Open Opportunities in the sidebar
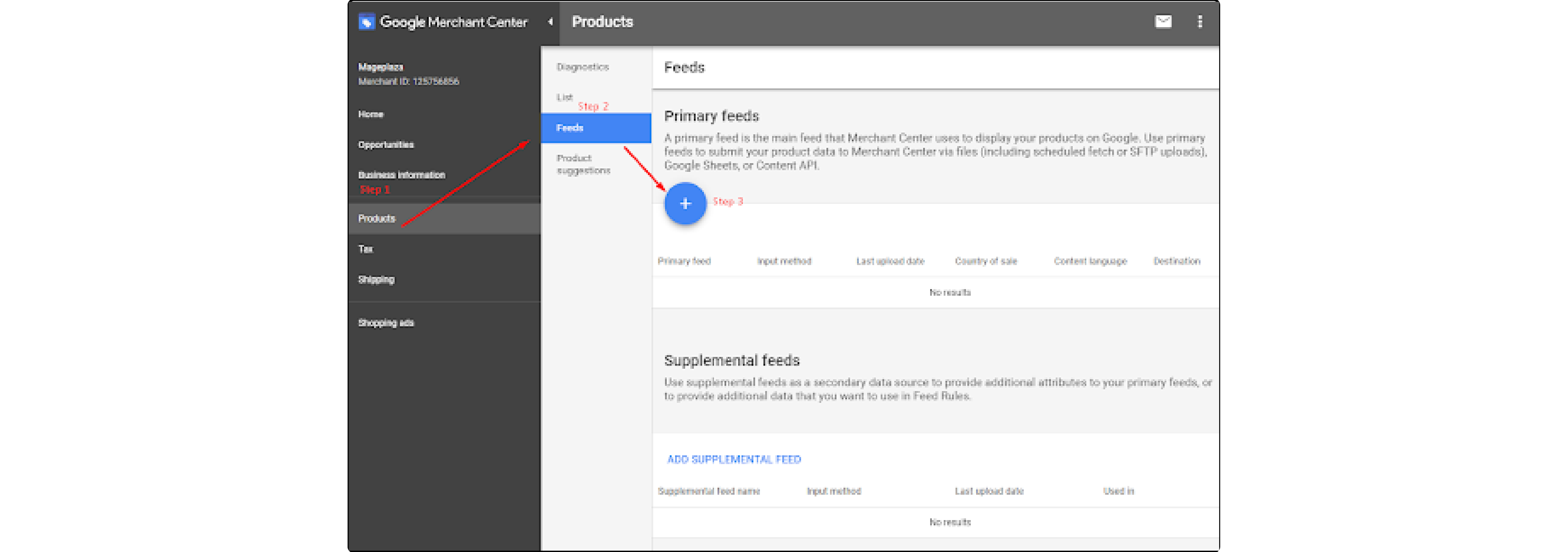 pyautogui.click(x=386, y=145)
